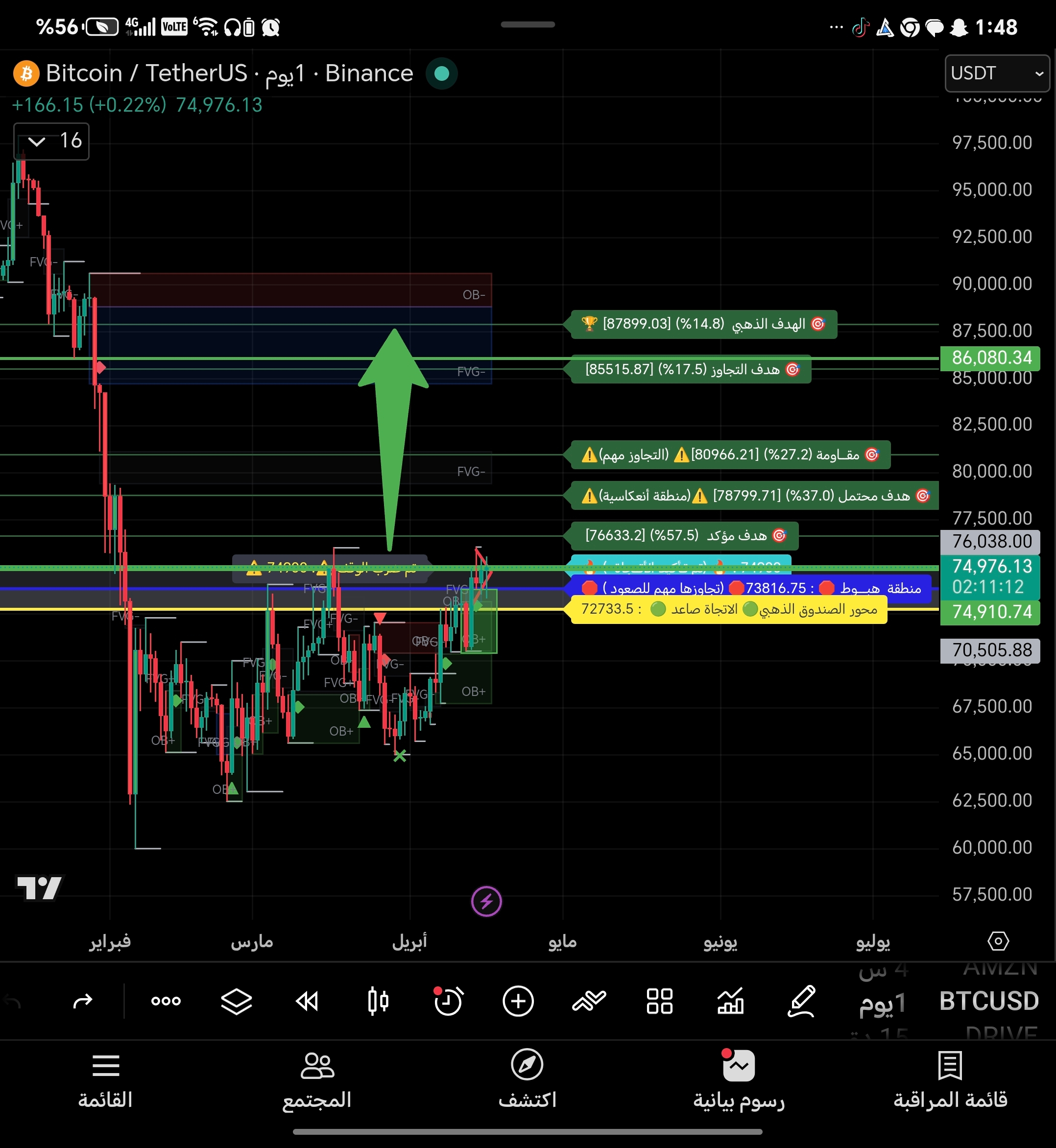Open the indicators chart icon
The width and height of the screenshot is (1056, 1148).
click(730, 1001)
